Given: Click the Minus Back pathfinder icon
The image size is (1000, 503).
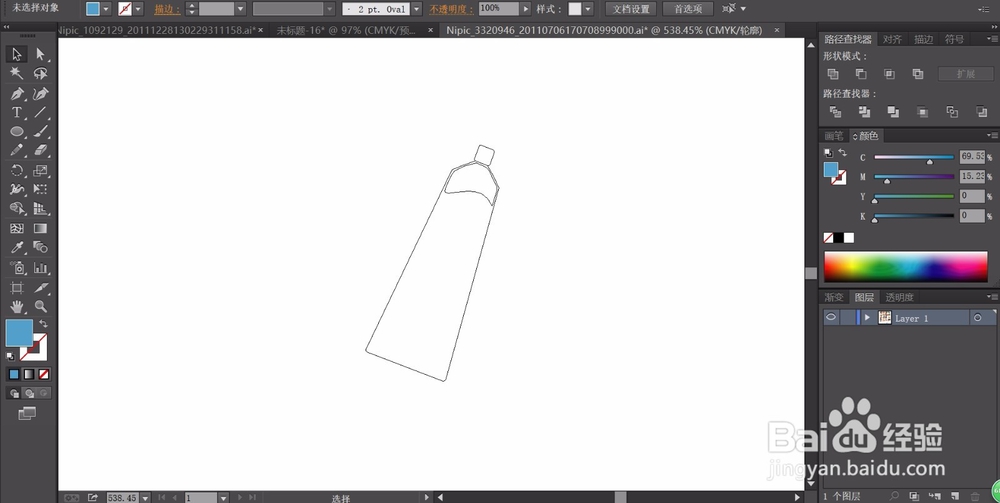Looking at the screenshot, I should (982, 112).
